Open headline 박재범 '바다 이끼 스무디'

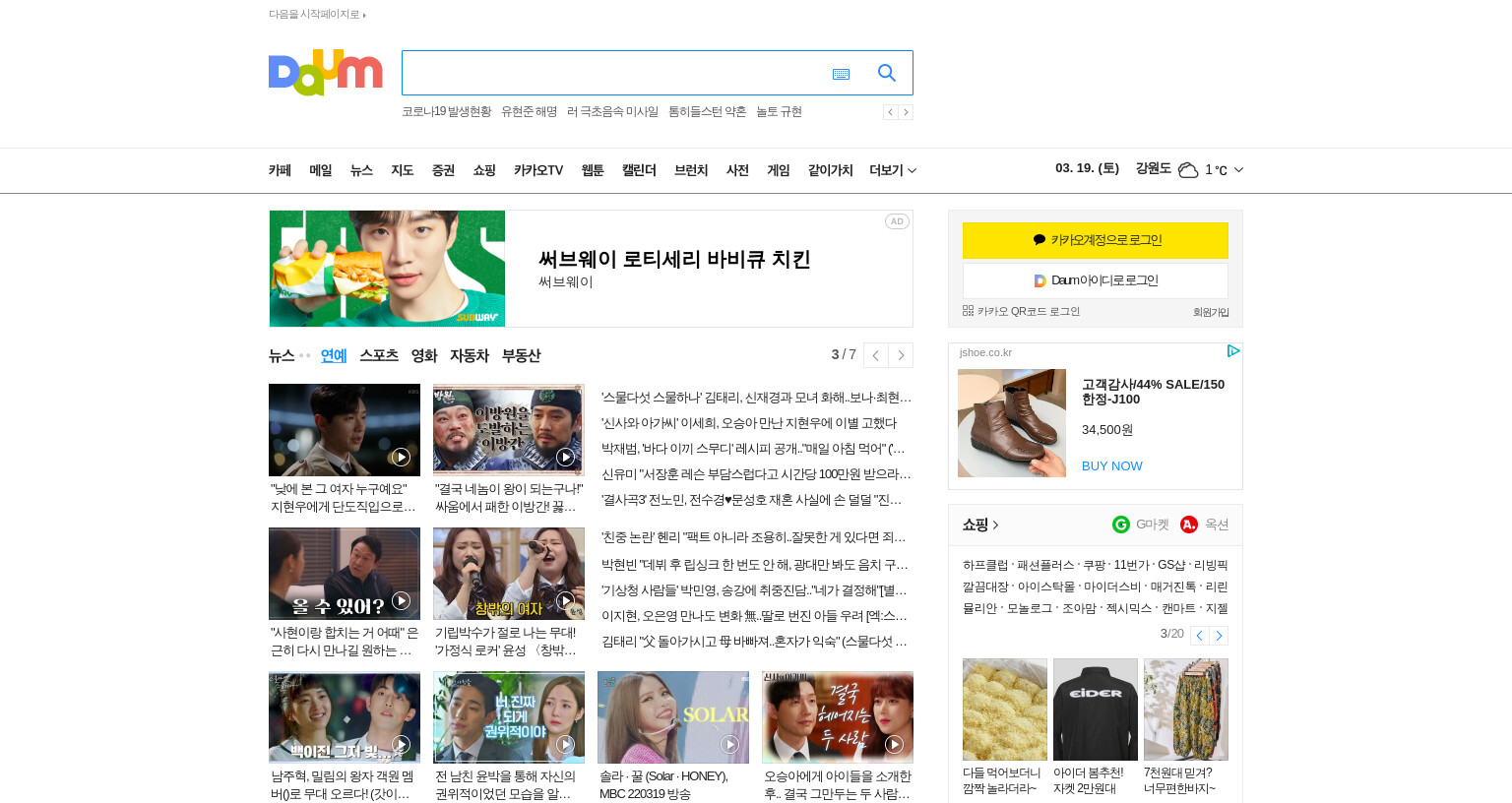tap(753, 449)
